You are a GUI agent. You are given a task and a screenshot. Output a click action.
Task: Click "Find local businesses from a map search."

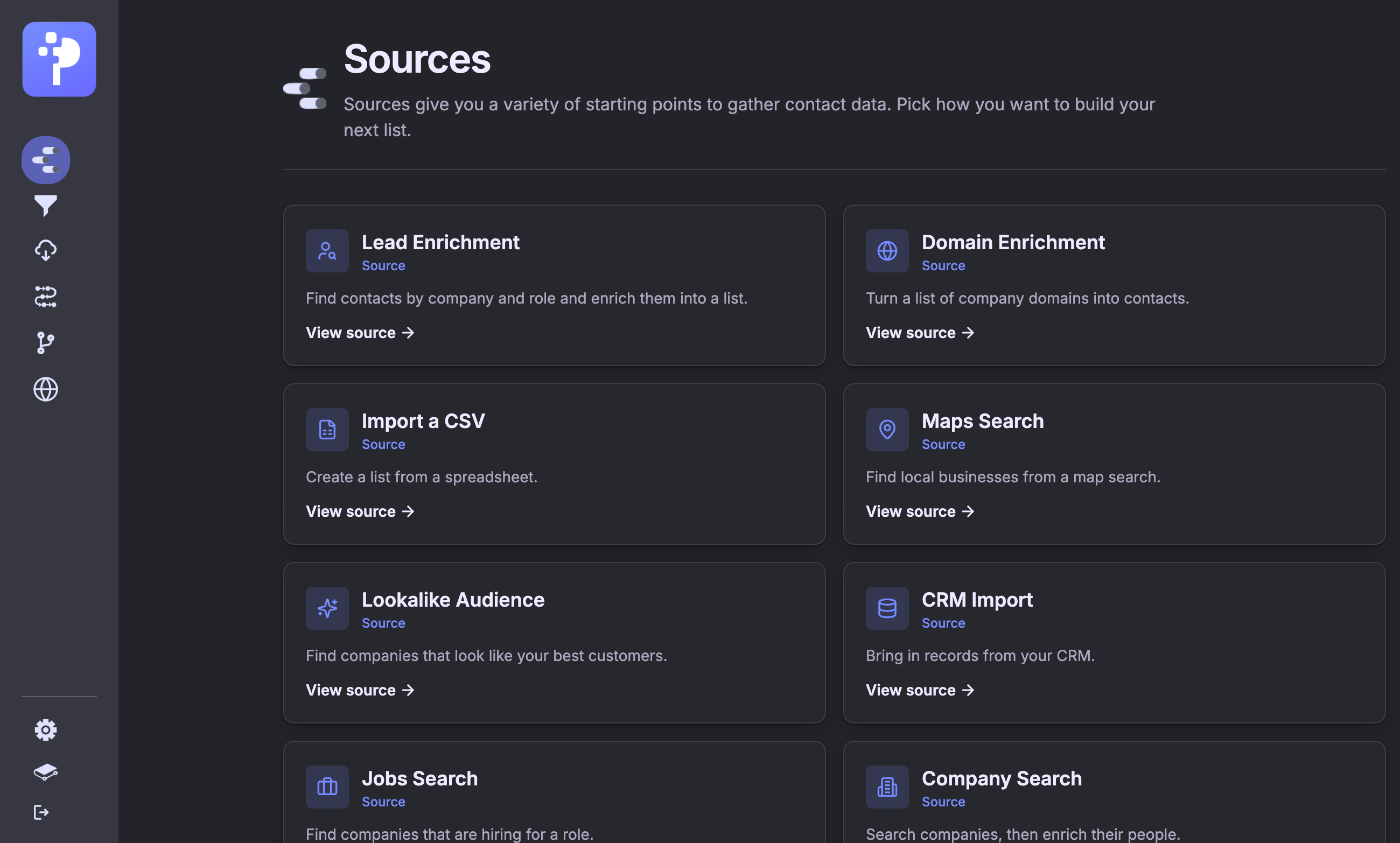(1013, 477)
